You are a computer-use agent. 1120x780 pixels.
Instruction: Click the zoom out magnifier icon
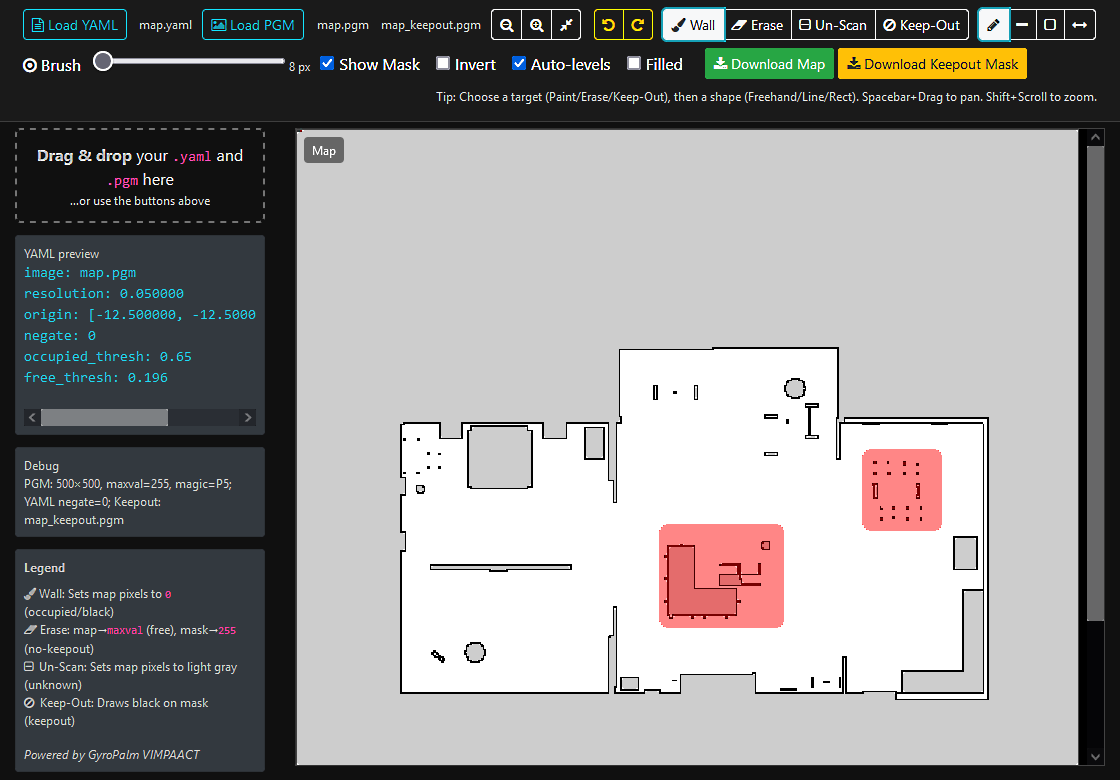(x=507, y=25)
